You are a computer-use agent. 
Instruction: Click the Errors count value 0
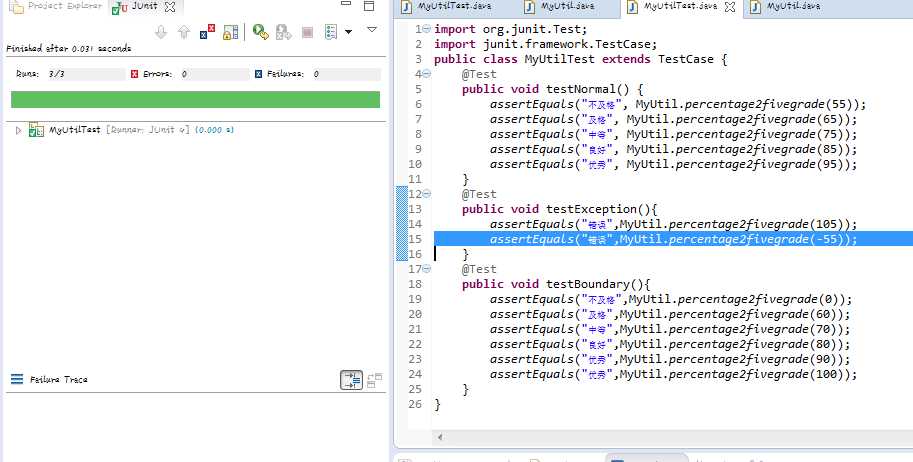[x=184, y=74]
